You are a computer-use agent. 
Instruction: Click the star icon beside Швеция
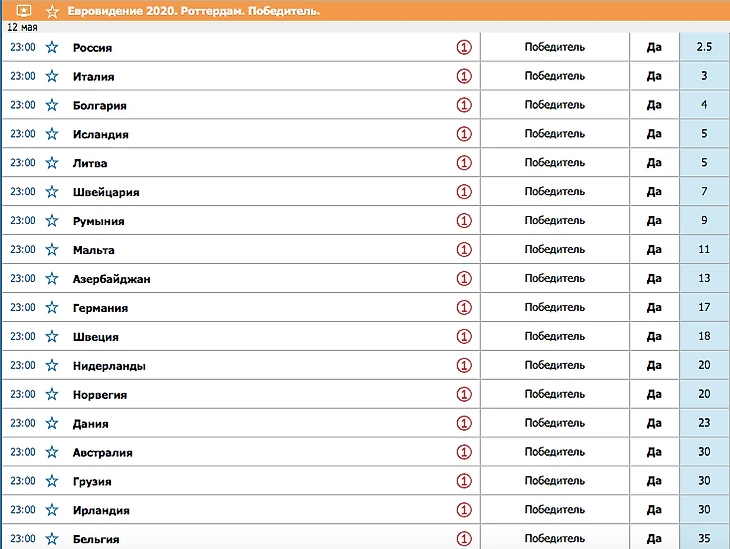click(52, 336)
